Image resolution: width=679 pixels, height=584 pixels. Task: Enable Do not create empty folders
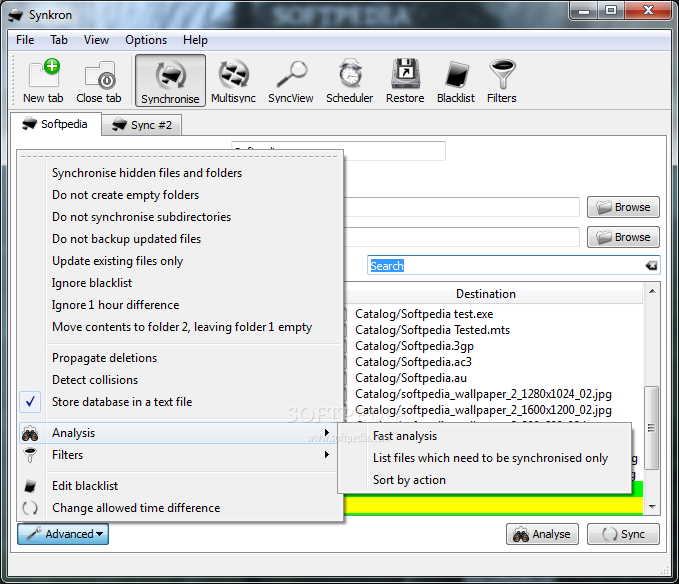[180, 195]
